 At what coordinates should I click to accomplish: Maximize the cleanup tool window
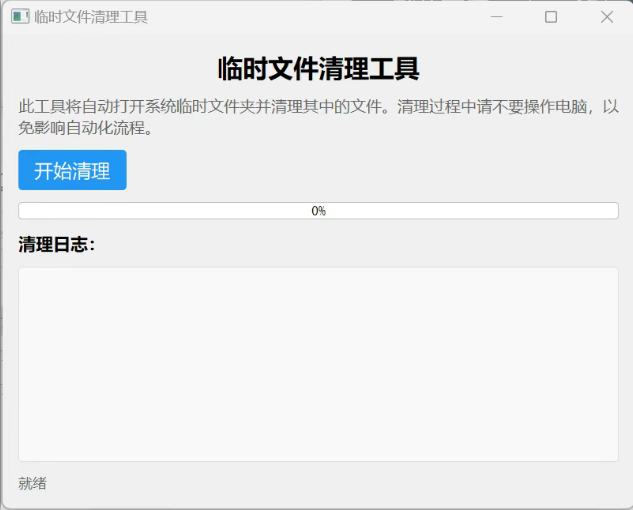pos(551,17)
